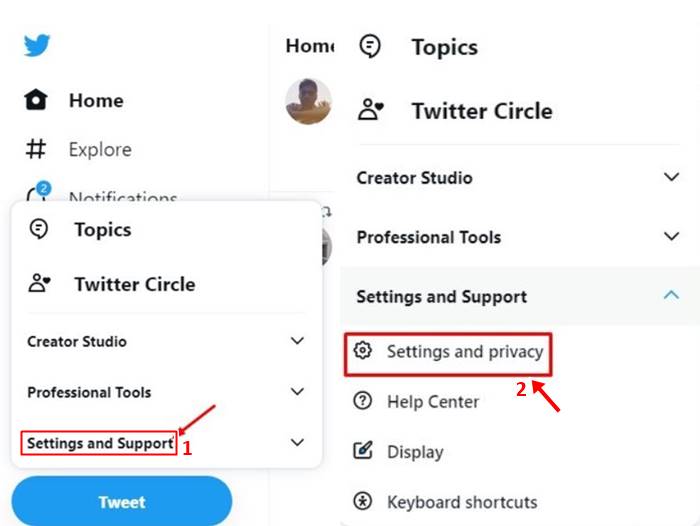The width and height of the screenshot is (700, 526).
Task: Expand Settings and Support in left popup
Action: (x=297, y=442)
